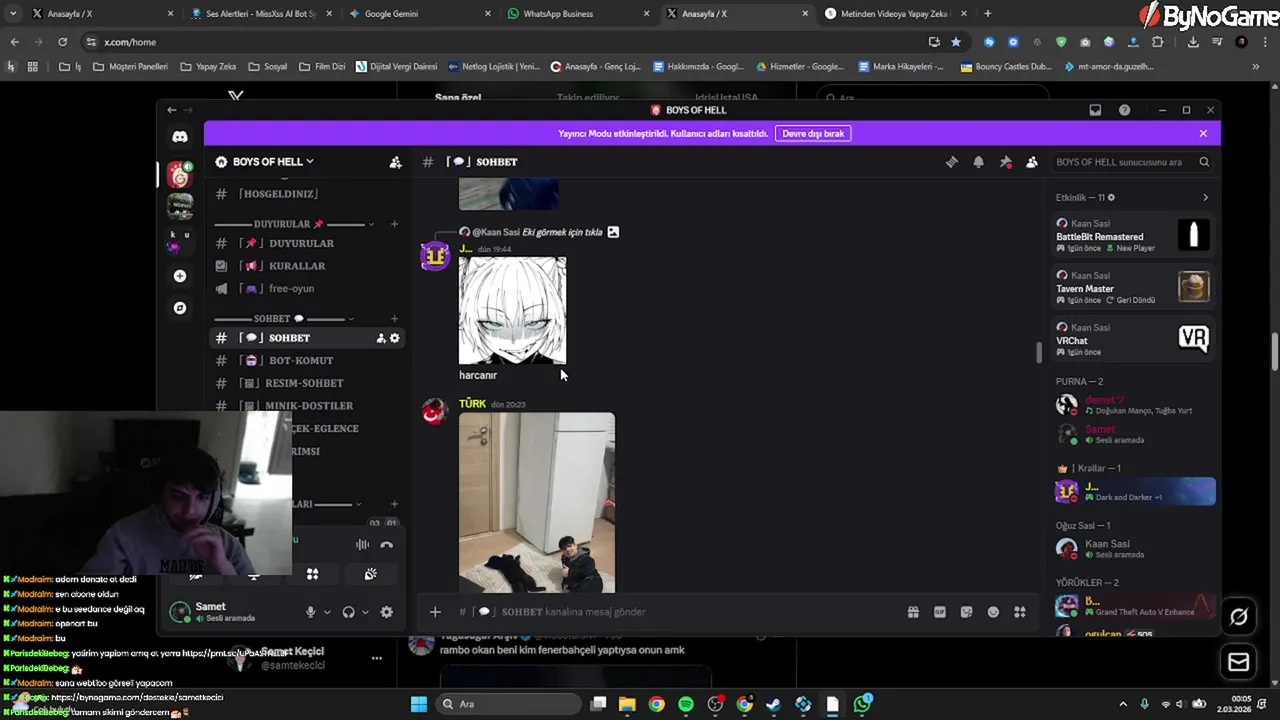Image resolution: width=1280 pixels, height=720 pixels.
Task: Open the sticker picker
Action: [x=967, y=612]
